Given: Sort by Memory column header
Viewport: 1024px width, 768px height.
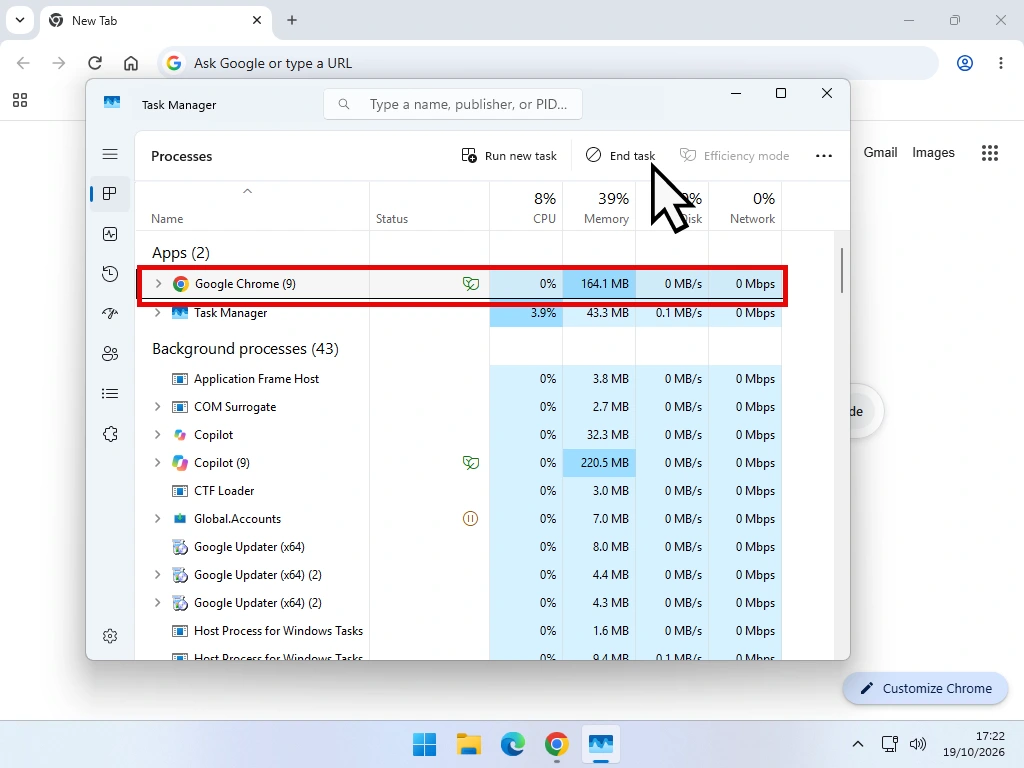Looking at the screenshot, I should pyautogui.click(x=599, y=206).
